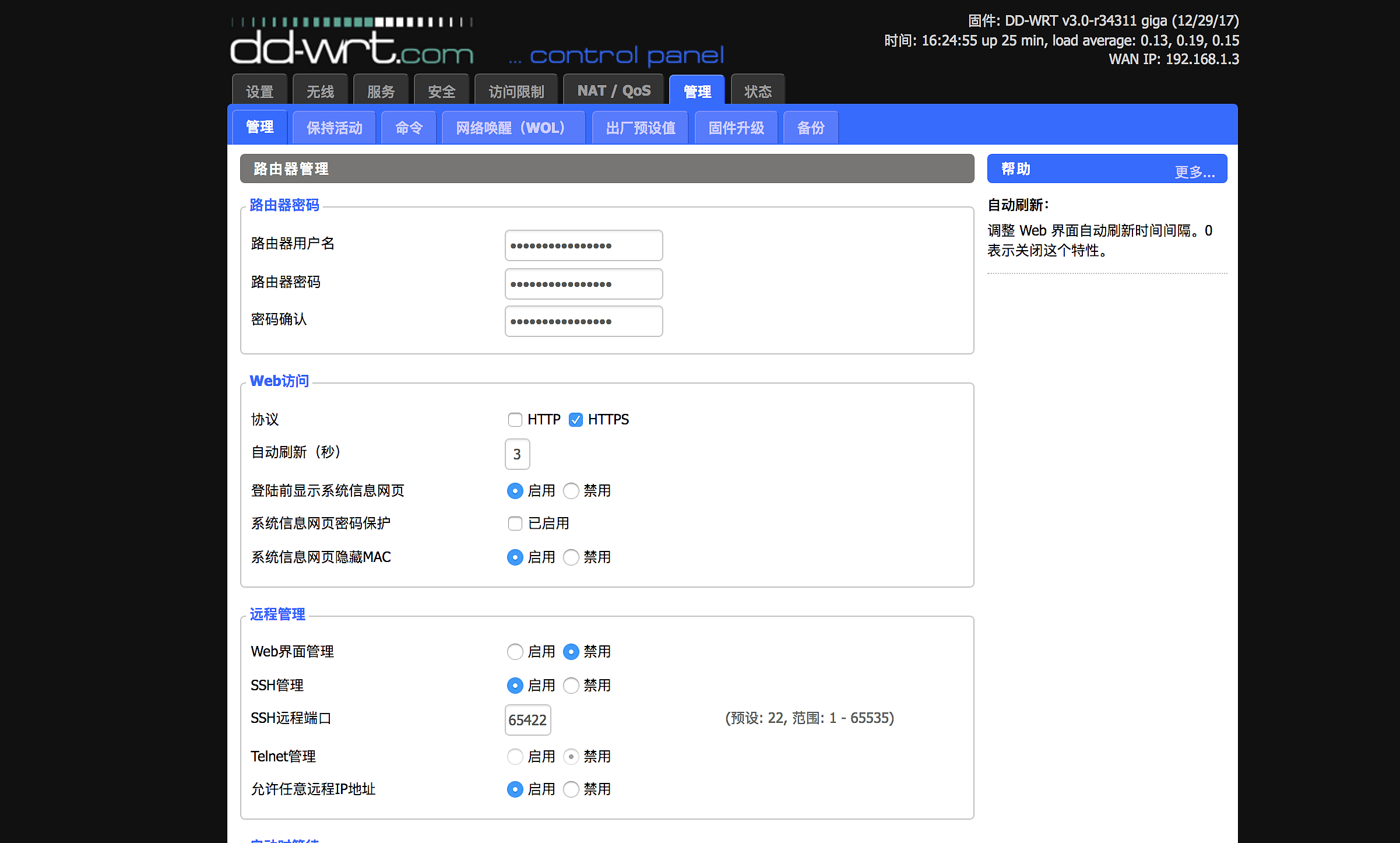
Task: Open the 状态 status tab
Action: [x=757, y=92]
